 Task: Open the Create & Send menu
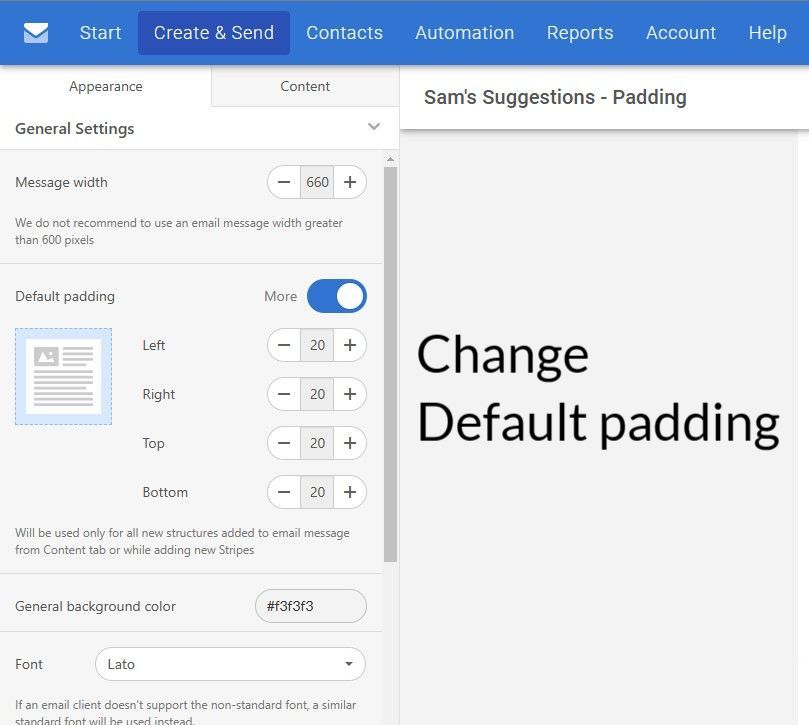[x=214, y=33]
